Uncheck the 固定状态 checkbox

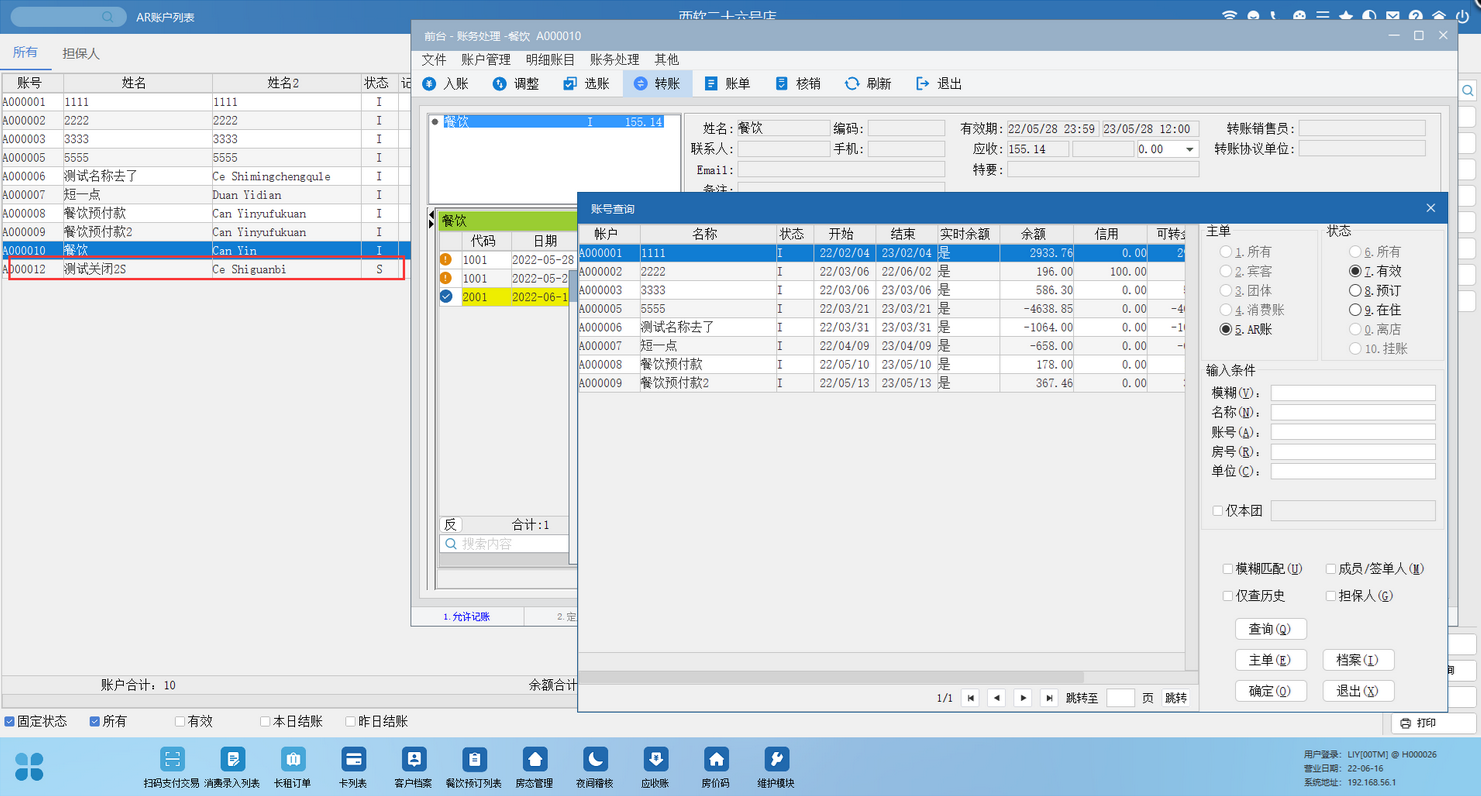pyautogui.click(x=9, y=721)
